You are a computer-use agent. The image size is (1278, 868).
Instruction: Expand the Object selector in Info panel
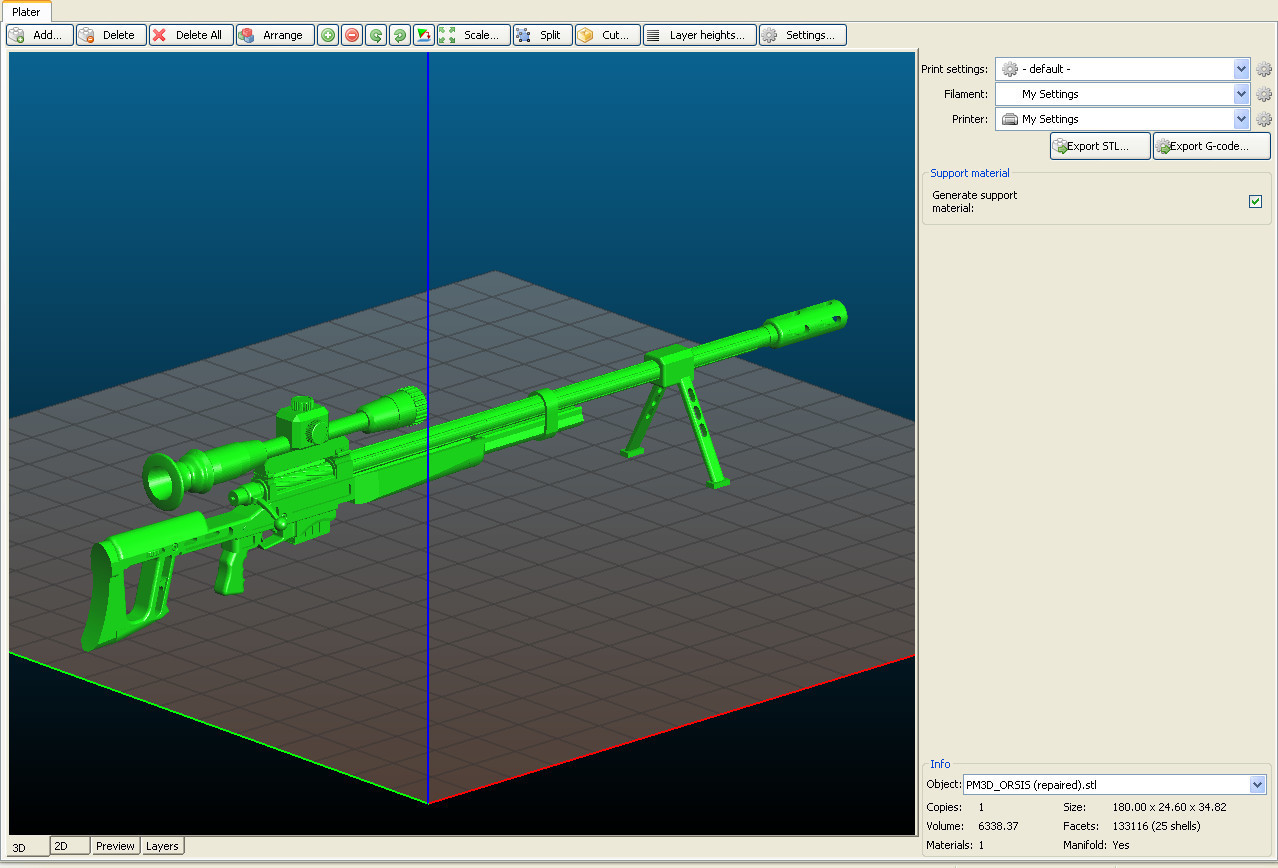[1257, 785]
